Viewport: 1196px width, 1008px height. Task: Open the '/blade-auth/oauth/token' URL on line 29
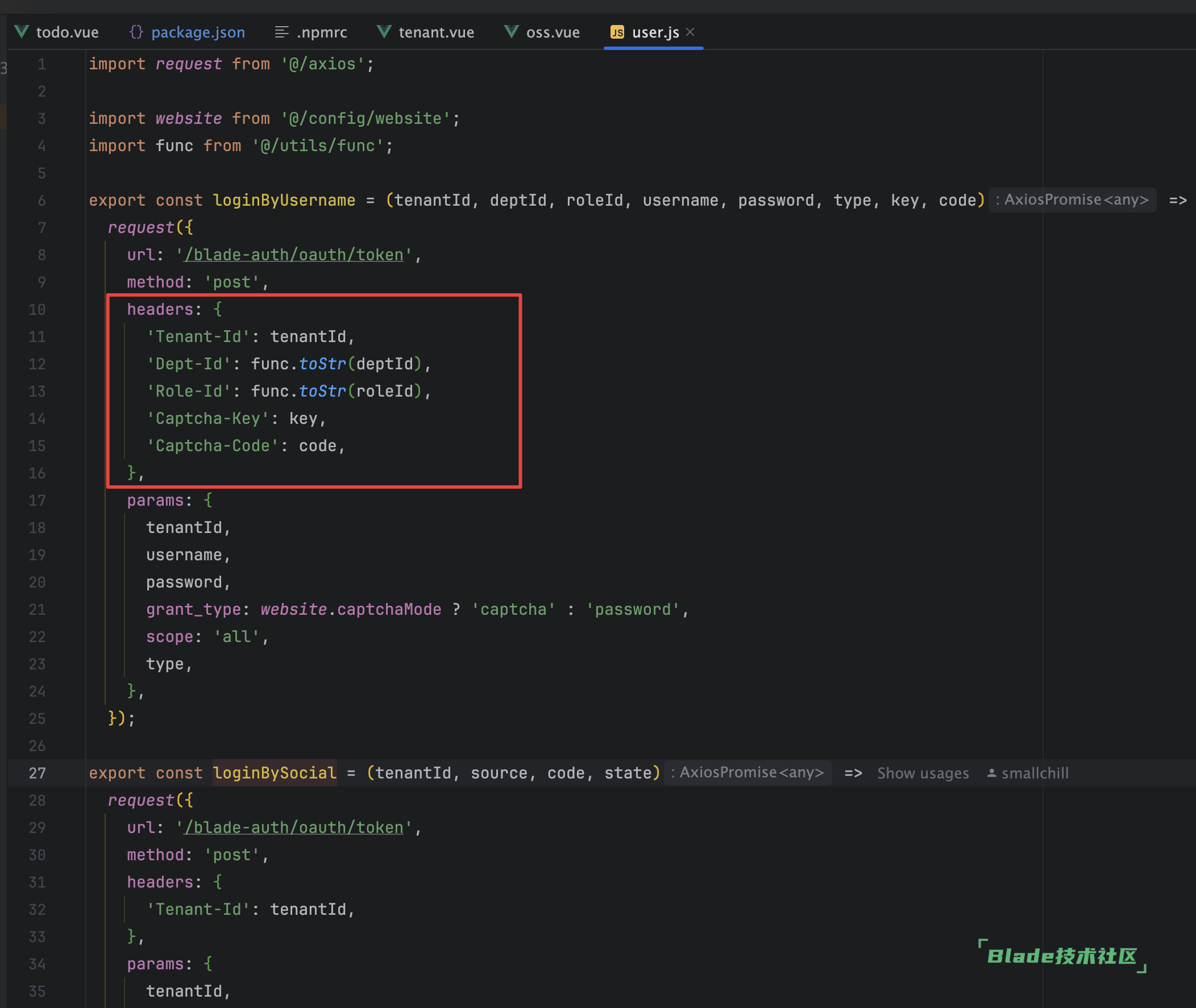pos(294,827)
